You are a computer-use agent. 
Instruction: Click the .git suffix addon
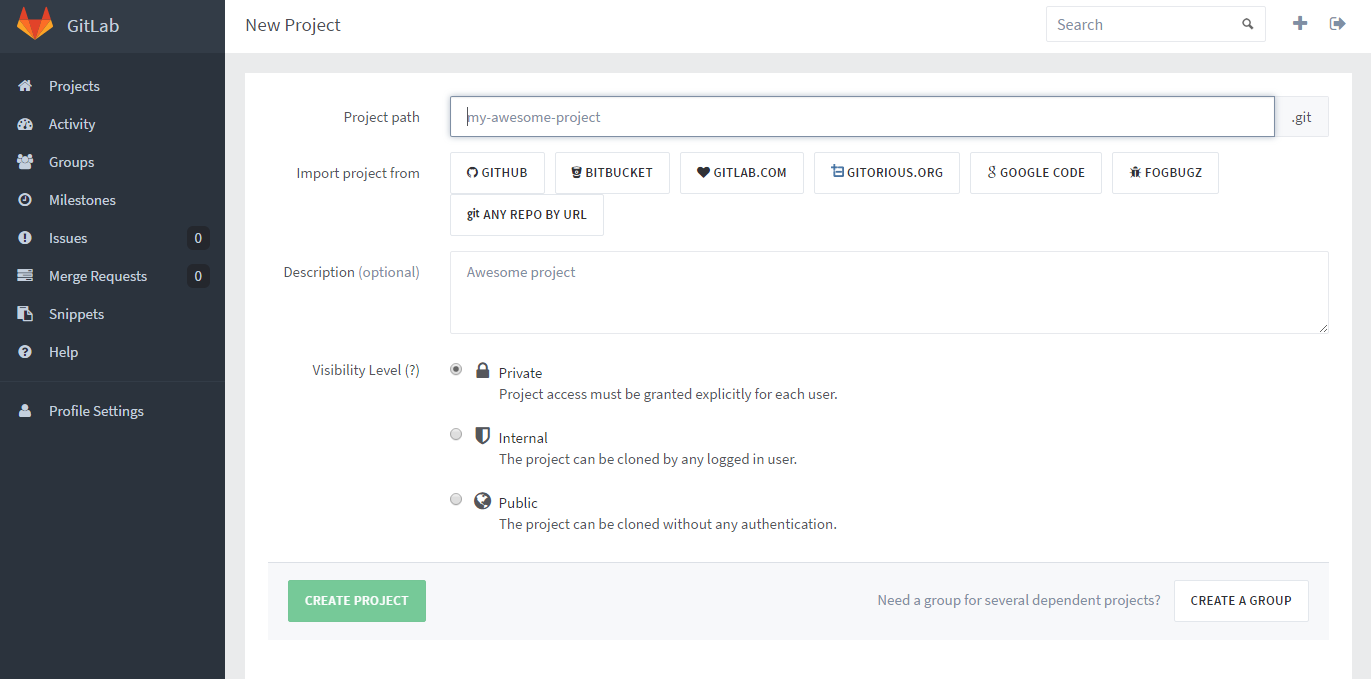click(x=1302, y=117)
